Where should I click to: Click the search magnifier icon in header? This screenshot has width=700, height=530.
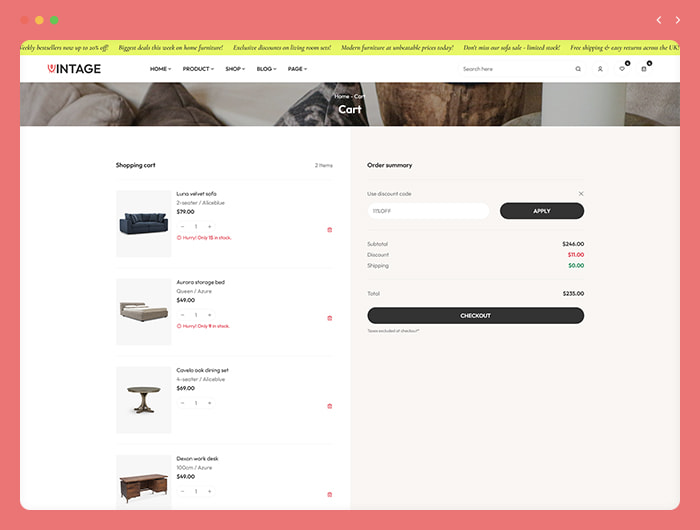578,69
